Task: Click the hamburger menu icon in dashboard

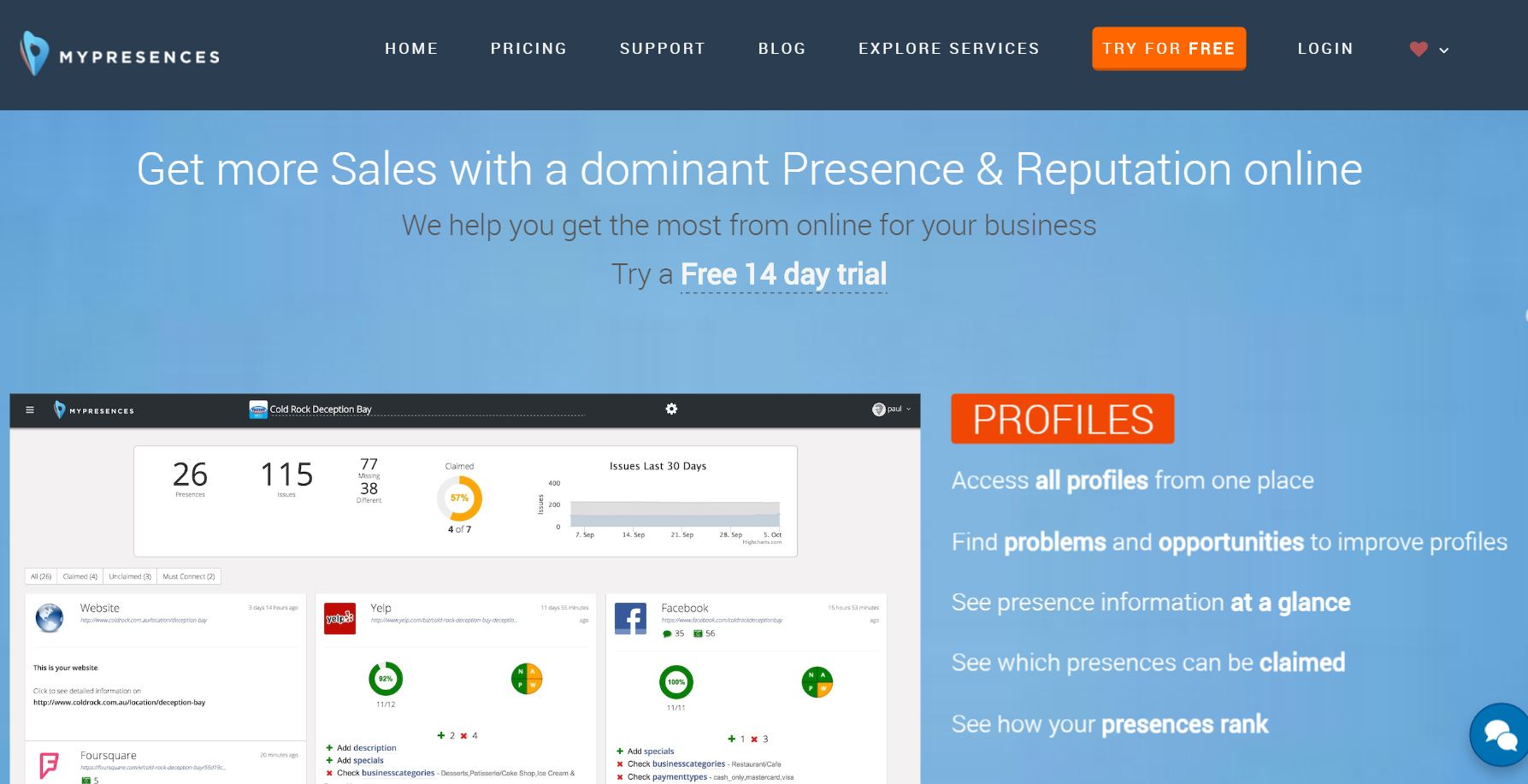Action: pos(30,410)
